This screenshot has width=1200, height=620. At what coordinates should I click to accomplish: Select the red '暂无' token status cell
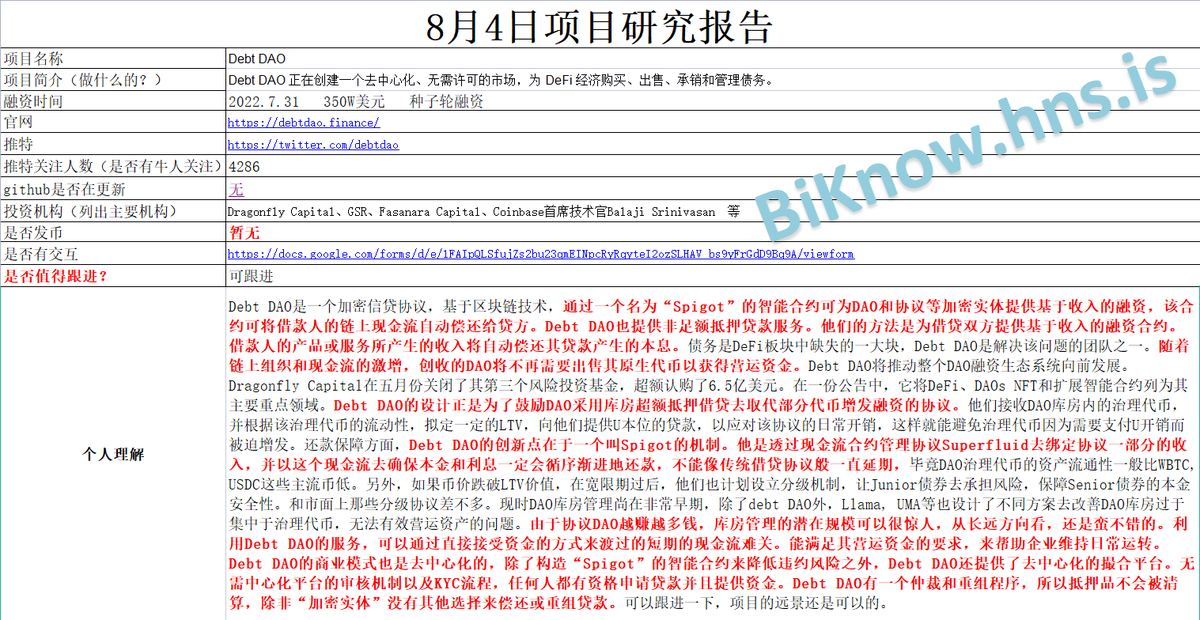pyautogui.click(x=712, y=232)
